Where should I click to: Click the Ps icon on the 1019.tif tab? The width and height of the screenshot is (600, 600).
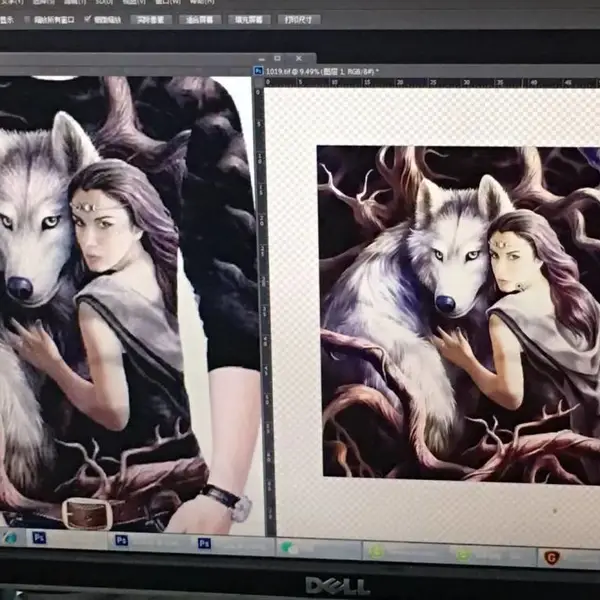pyautogui.click(x=259, y=71)
